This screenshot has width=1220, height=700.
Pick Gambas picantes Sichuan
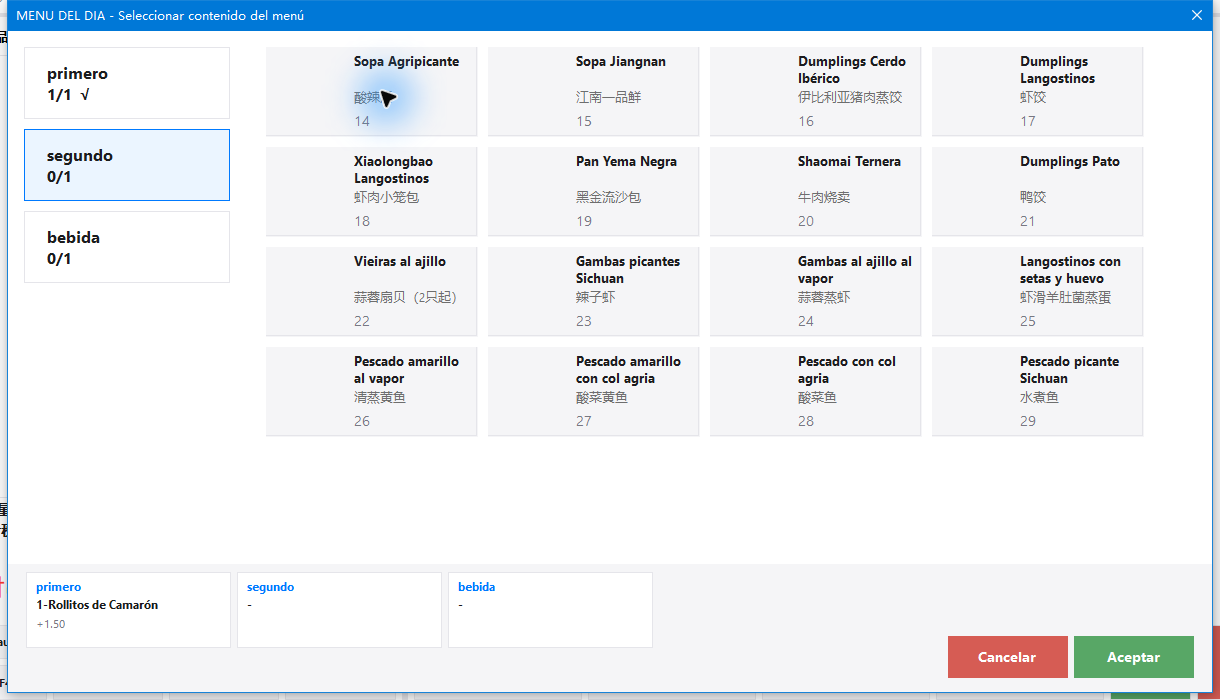(x=594, y=291)
